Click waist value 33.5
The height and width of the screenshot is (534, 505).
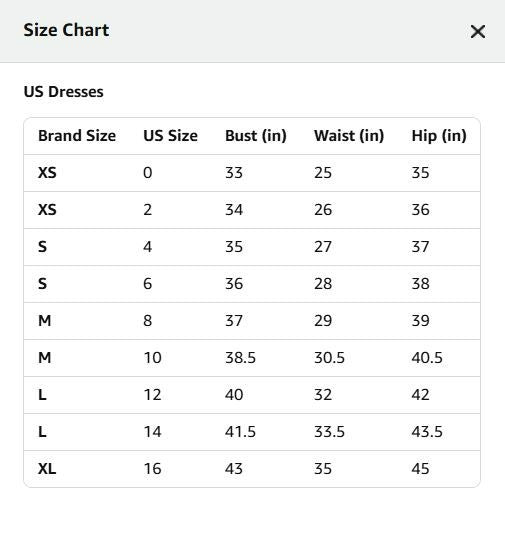pyautogui.click(x=329, y=432)
